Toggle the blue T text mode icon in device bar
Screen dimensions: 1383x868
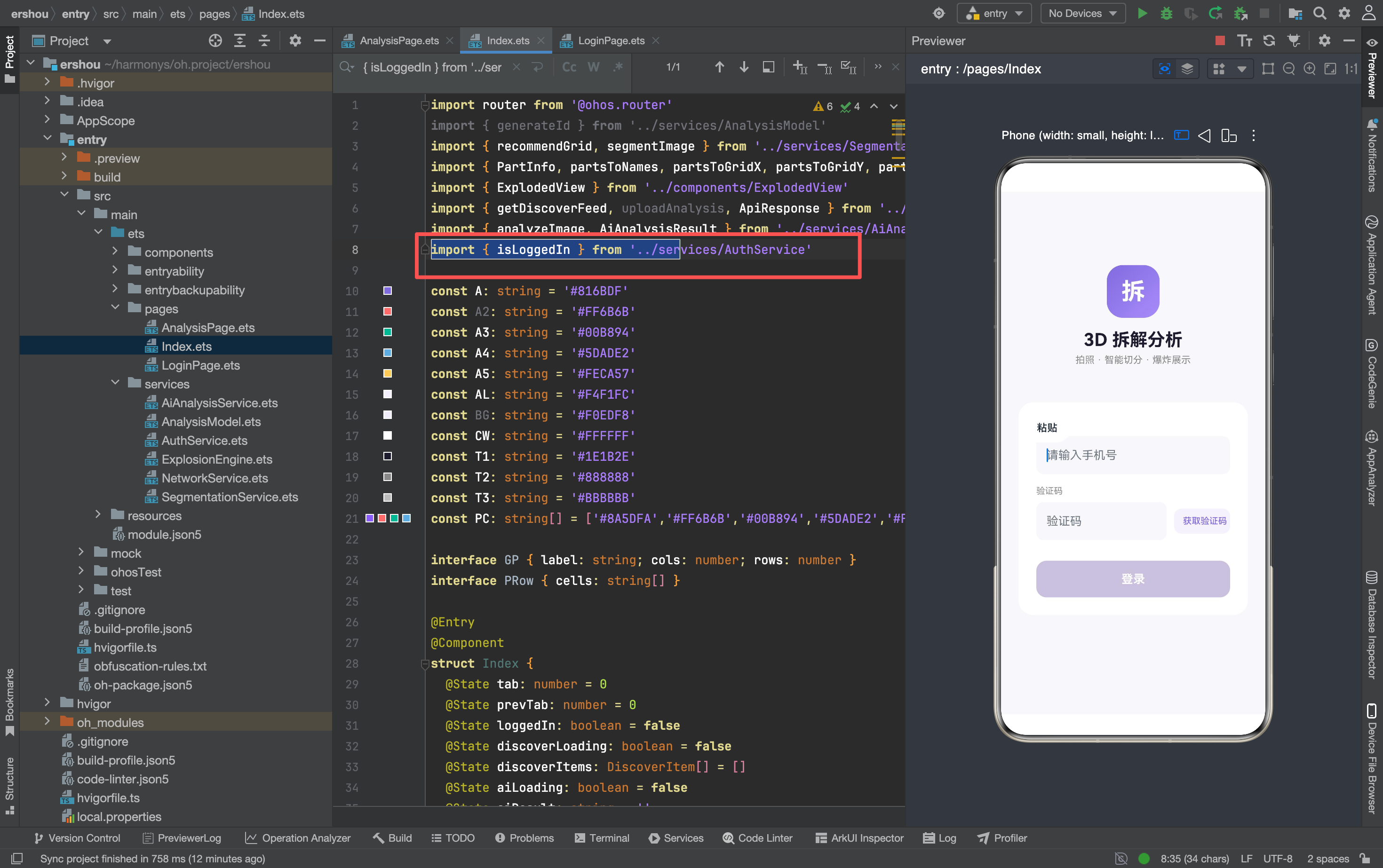[1181, 135]
